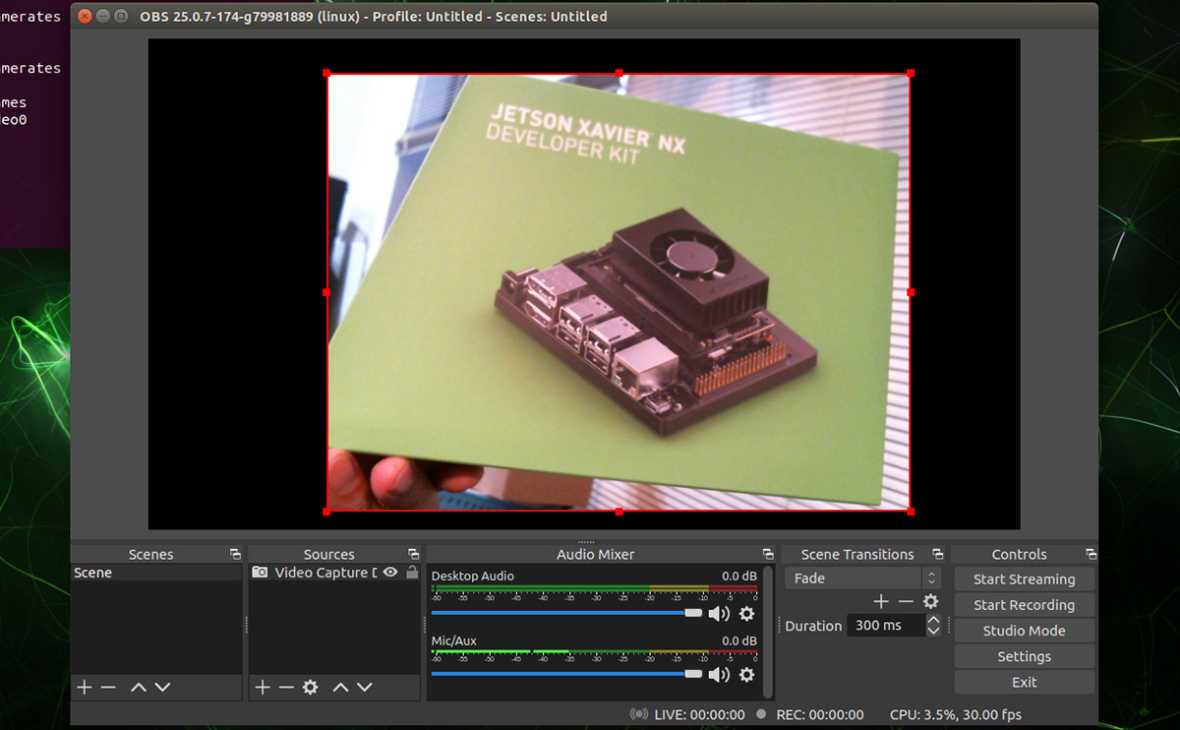
Task: Open Settings
Action: click(1024, 656)
